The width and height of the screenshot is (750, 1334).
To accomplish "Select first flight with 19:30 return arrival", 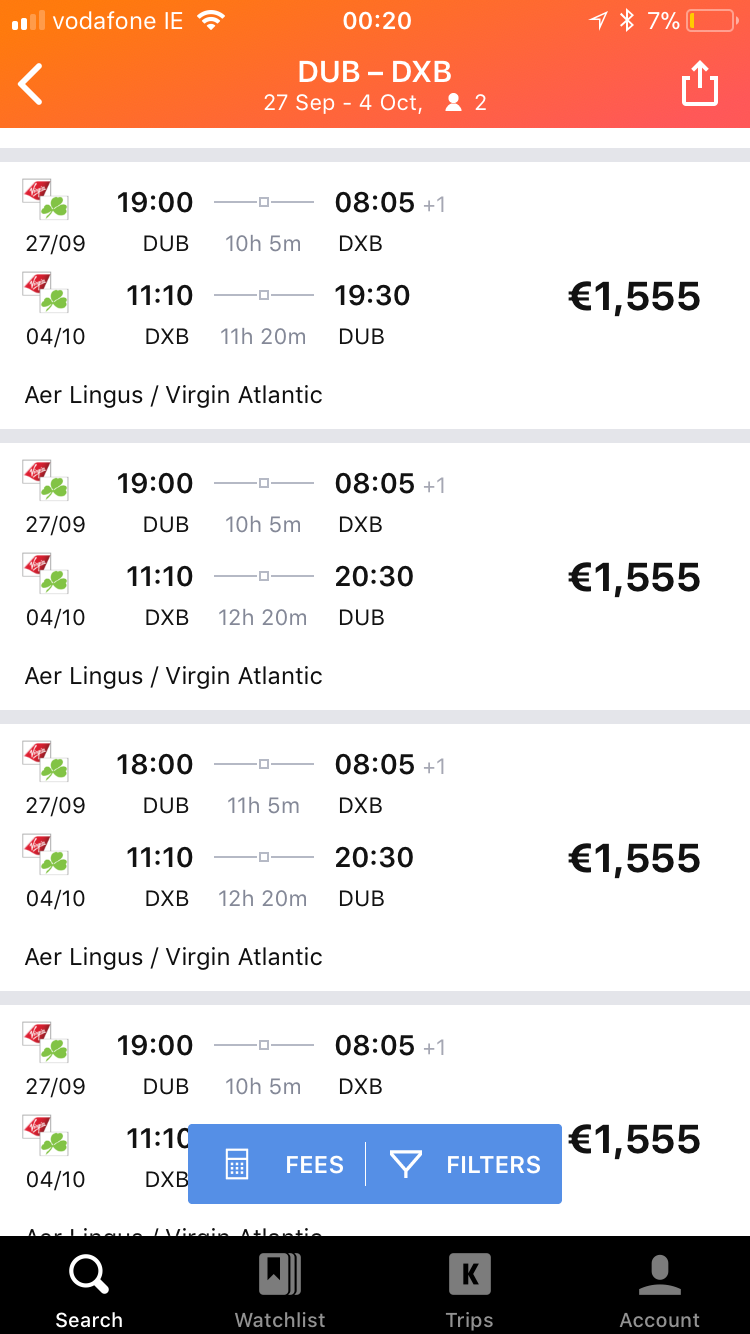I will (373, 296).
